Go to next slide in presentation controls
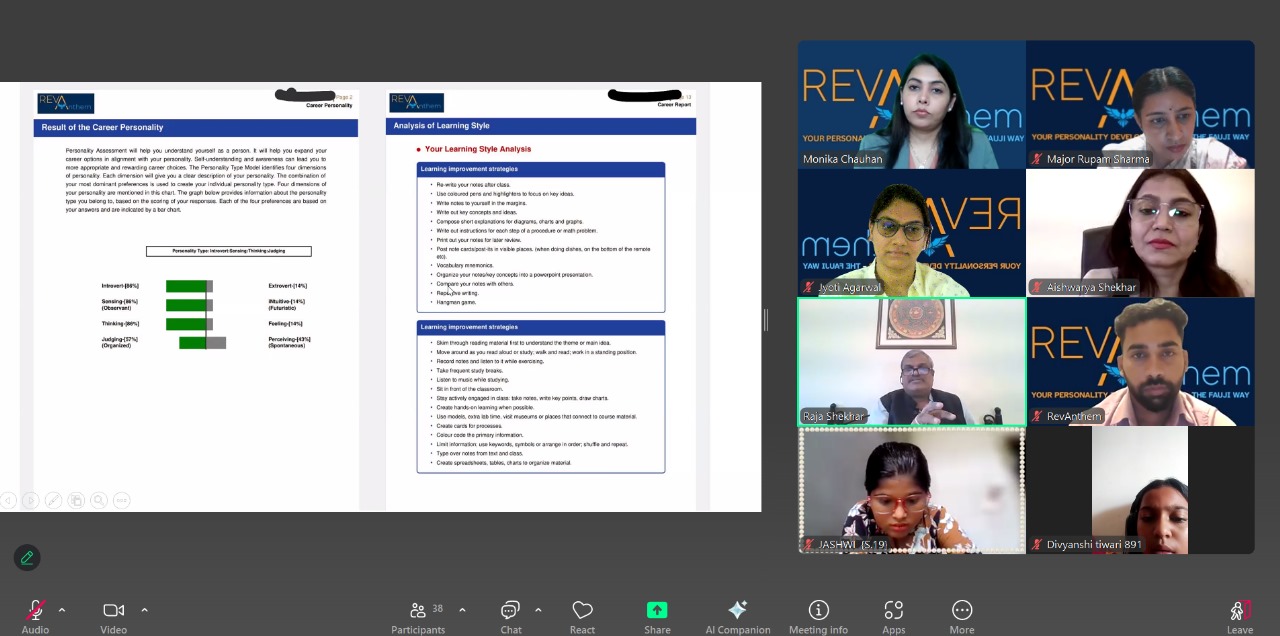This screenshot has width=1280, height=636. pyautogui.click(x=30, y=500)
